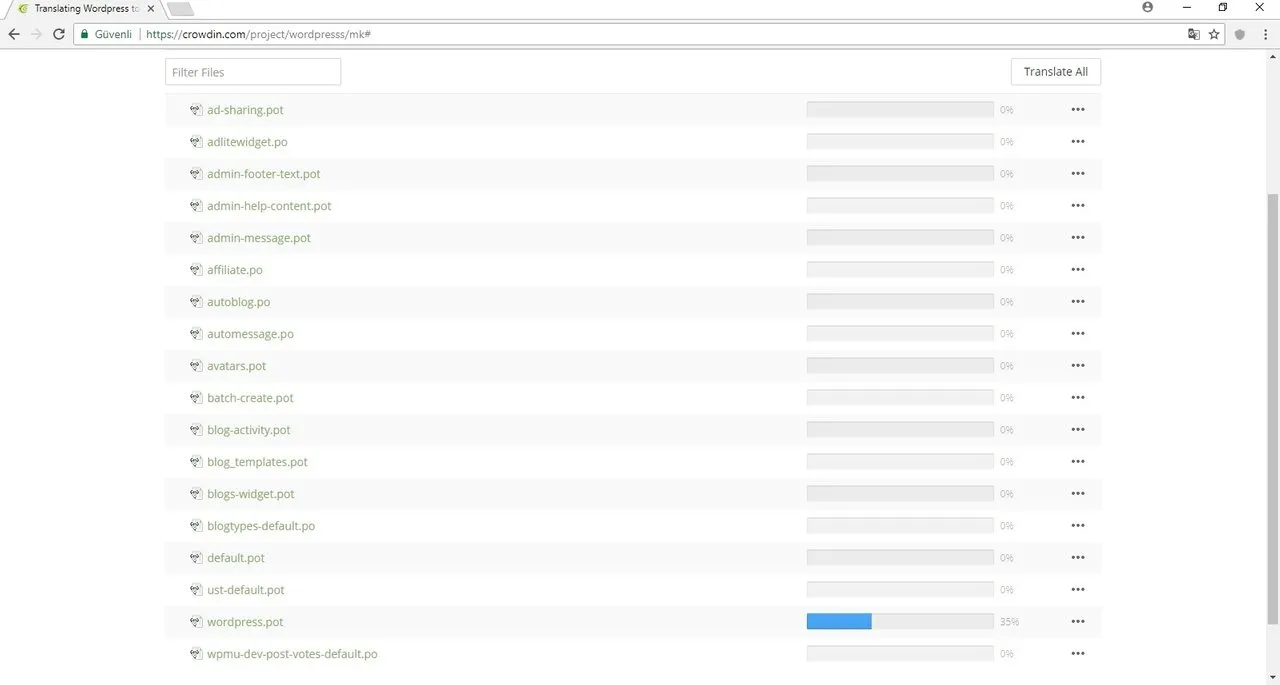1280x685 pixels.
Task: Click file icon beside ad-sharing.pot
Action: coord(196,110)
